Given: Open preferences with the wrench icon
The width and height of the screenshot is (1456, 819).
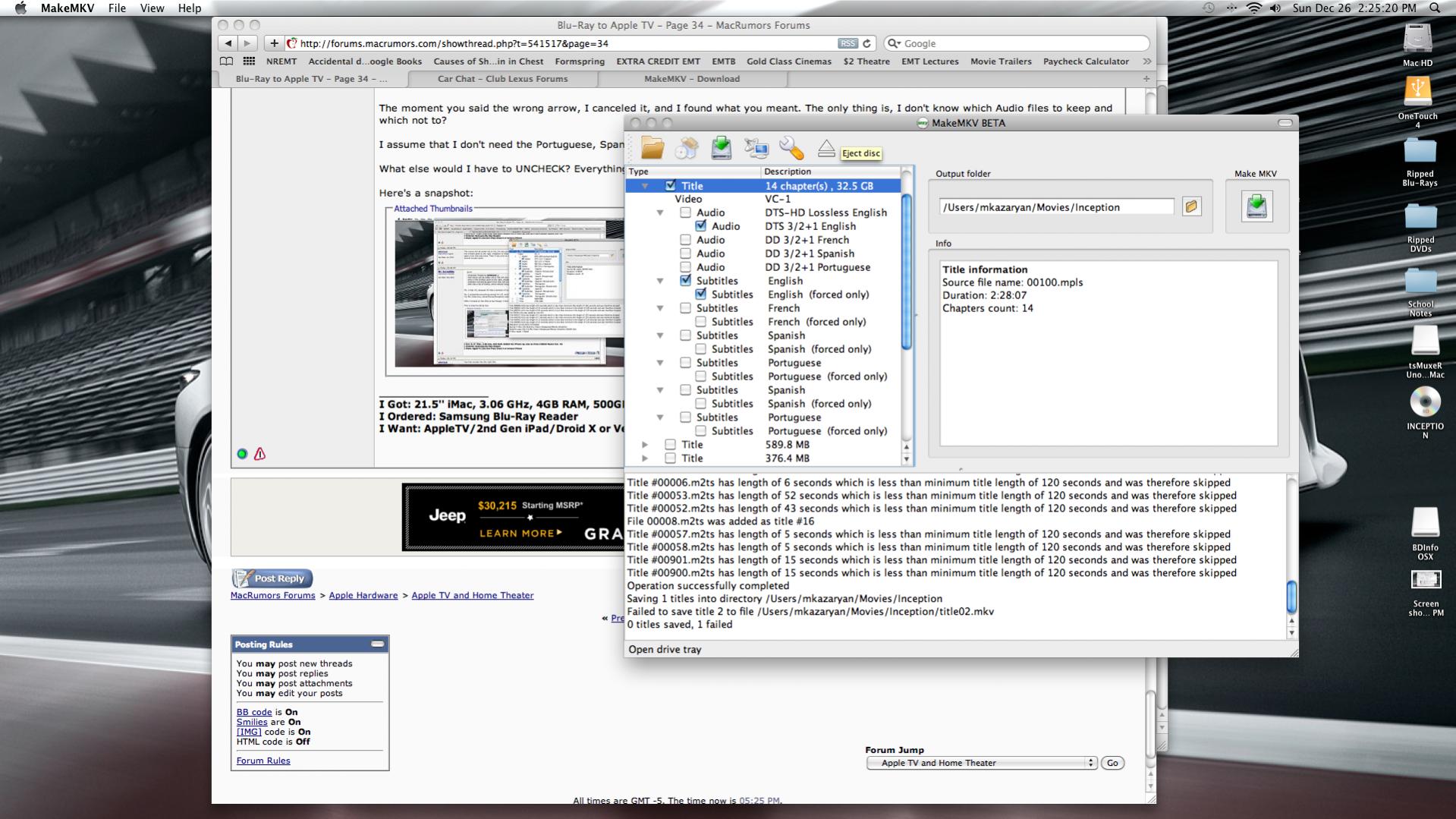Looking at the screenshot, I should click(x=791, y=148).
